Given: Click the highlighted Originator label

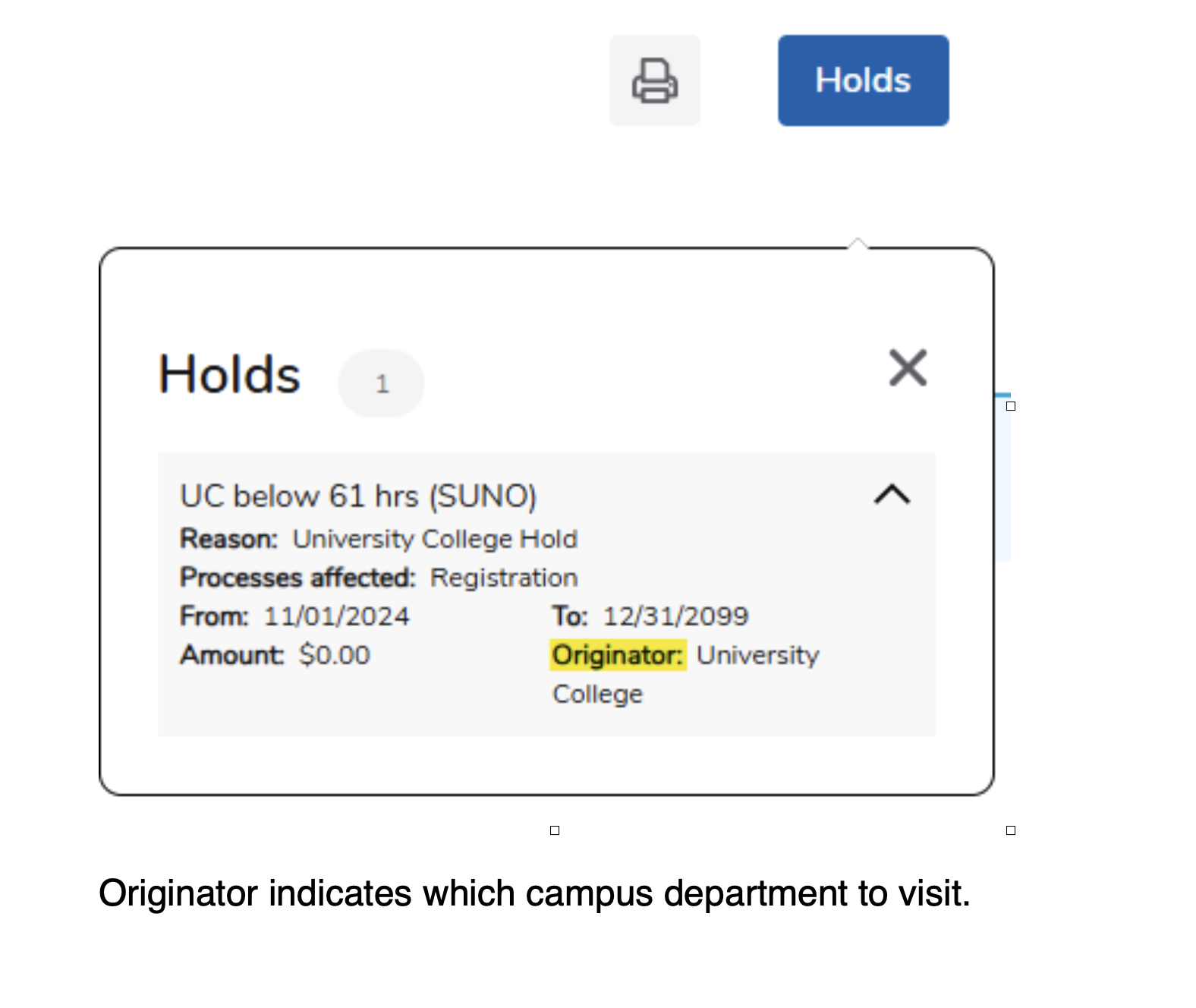Looking at the screenshot, I should [618, 655].
